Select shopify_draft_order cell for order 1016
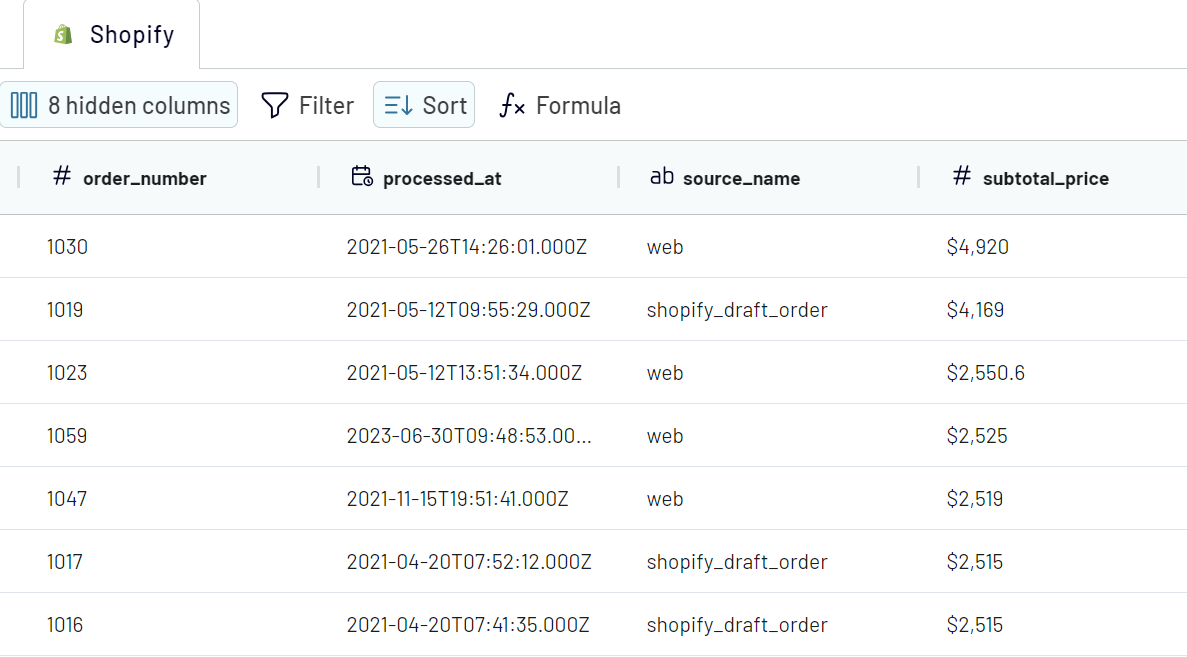Screen dimensions: 1187x657 coord(737,624)
